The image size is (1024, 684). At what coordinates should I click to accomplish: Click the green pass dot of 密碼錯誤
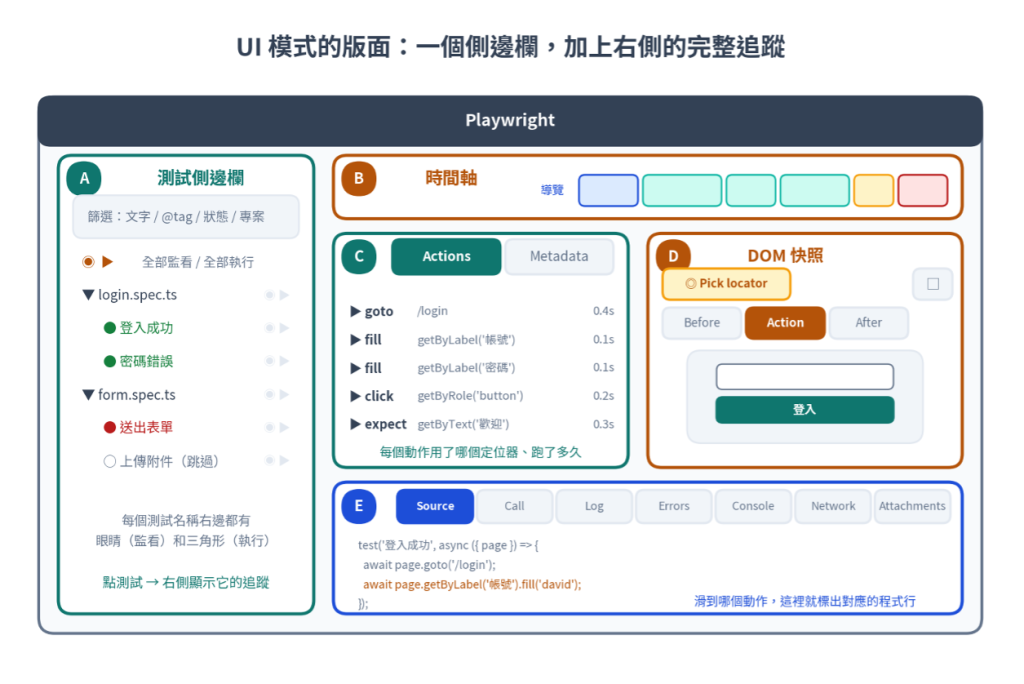[110, 361]
